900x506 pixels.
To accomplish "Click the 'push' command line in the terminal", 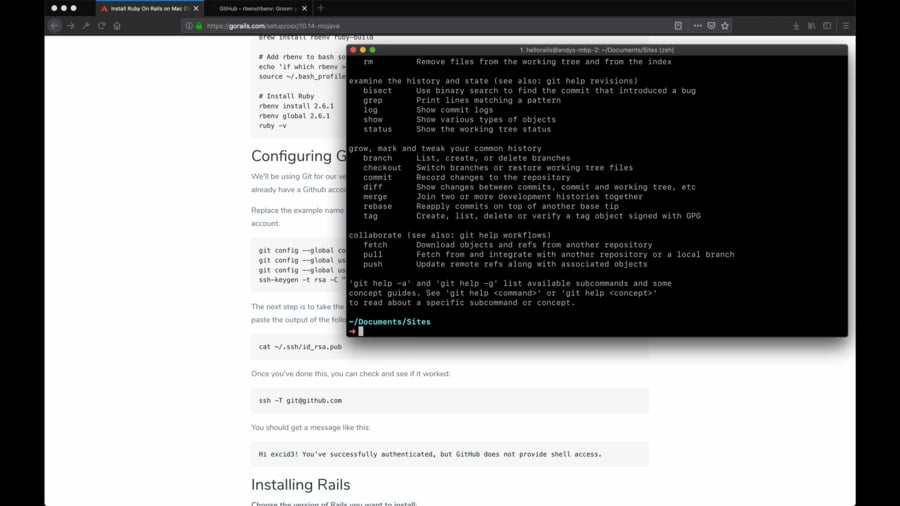I will pos(373,264).
